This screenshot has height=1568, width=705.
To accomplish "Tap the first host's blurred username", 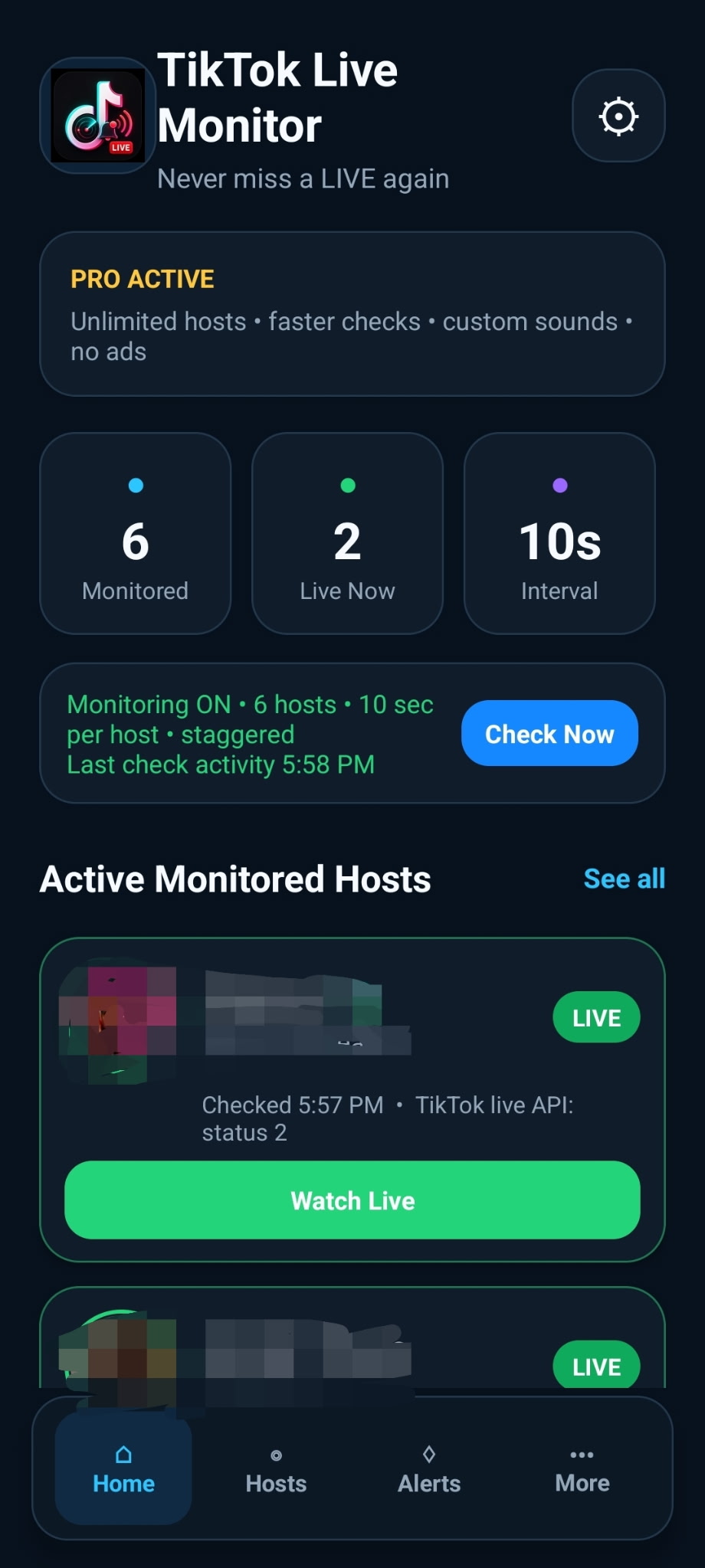I will tap(307, 1013).
